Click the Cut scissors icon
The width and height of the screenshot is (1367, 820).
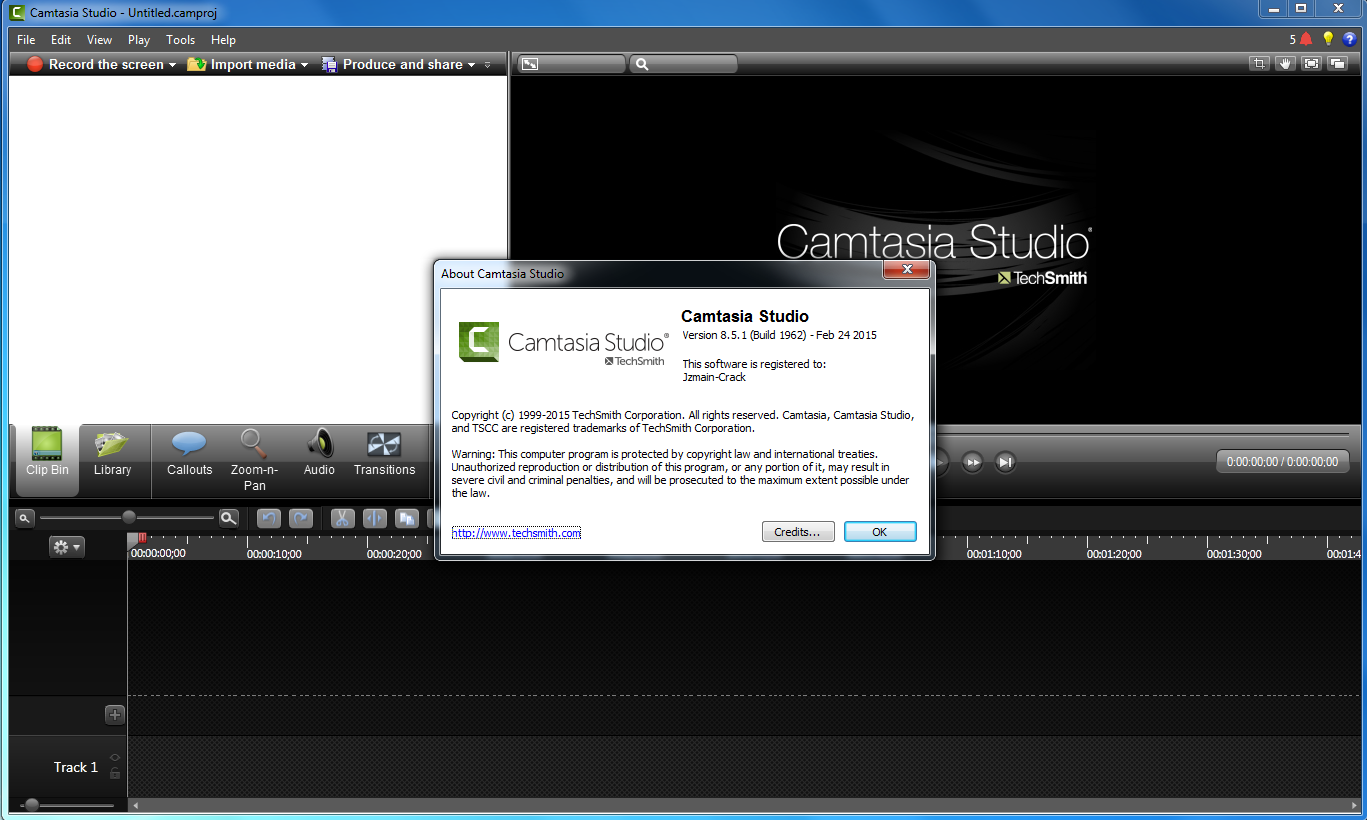(x=342, y=518)
